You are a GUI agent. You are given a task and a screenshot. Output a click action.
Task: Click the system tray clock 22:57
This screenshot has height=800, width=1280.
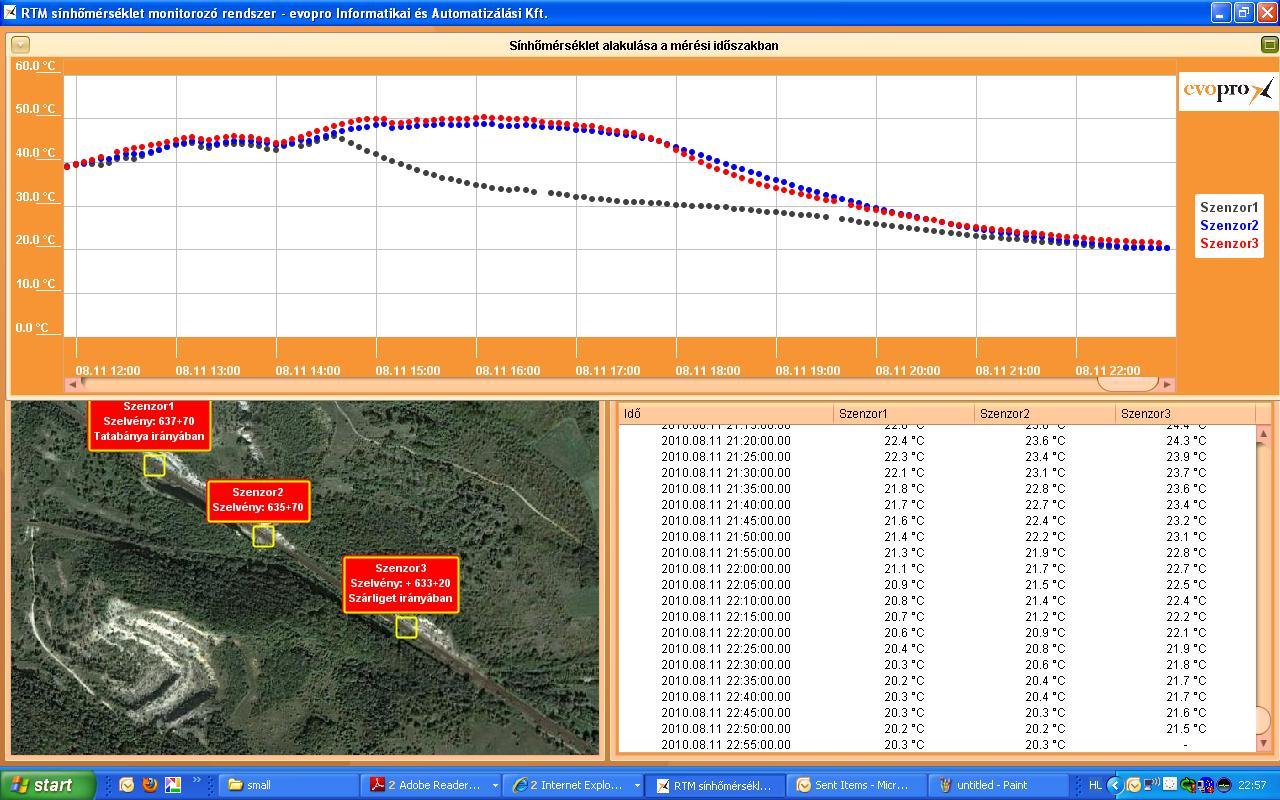point(1252,785)
